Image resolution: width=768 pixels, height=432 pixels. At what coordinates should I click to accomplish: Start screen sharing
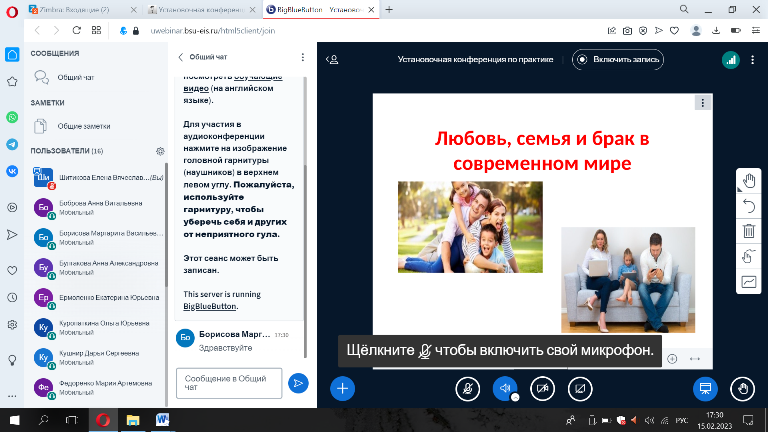tap(580, 388)
